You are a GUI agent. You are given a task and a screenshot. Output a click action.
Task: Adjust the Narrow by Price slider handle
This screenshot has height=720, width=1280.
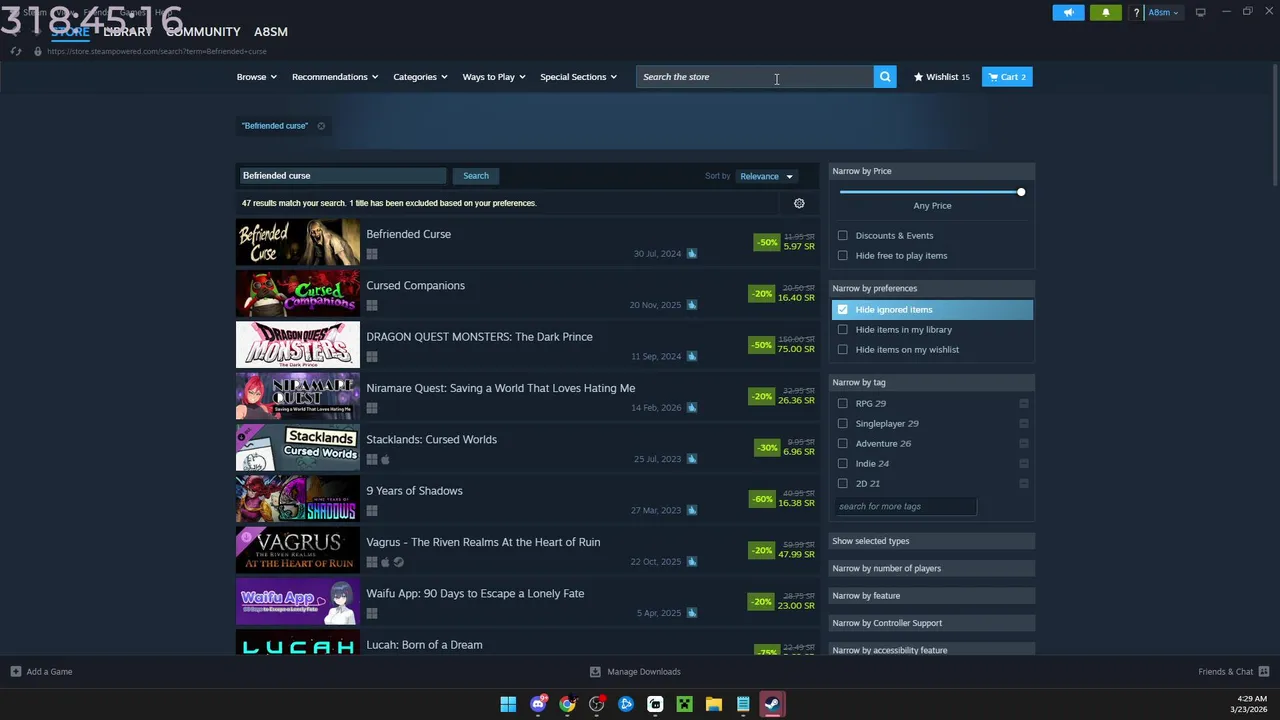coord(1021,192)
